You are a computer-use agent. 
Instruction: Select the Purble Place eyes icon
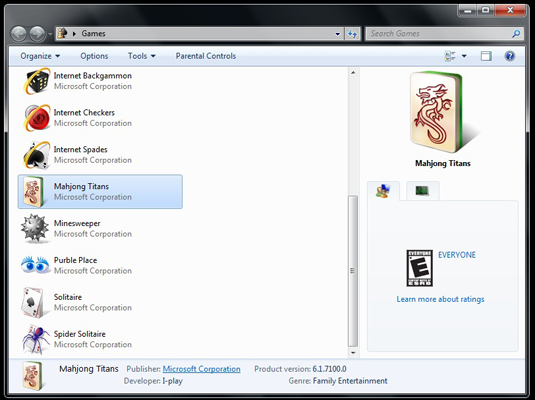35,265
